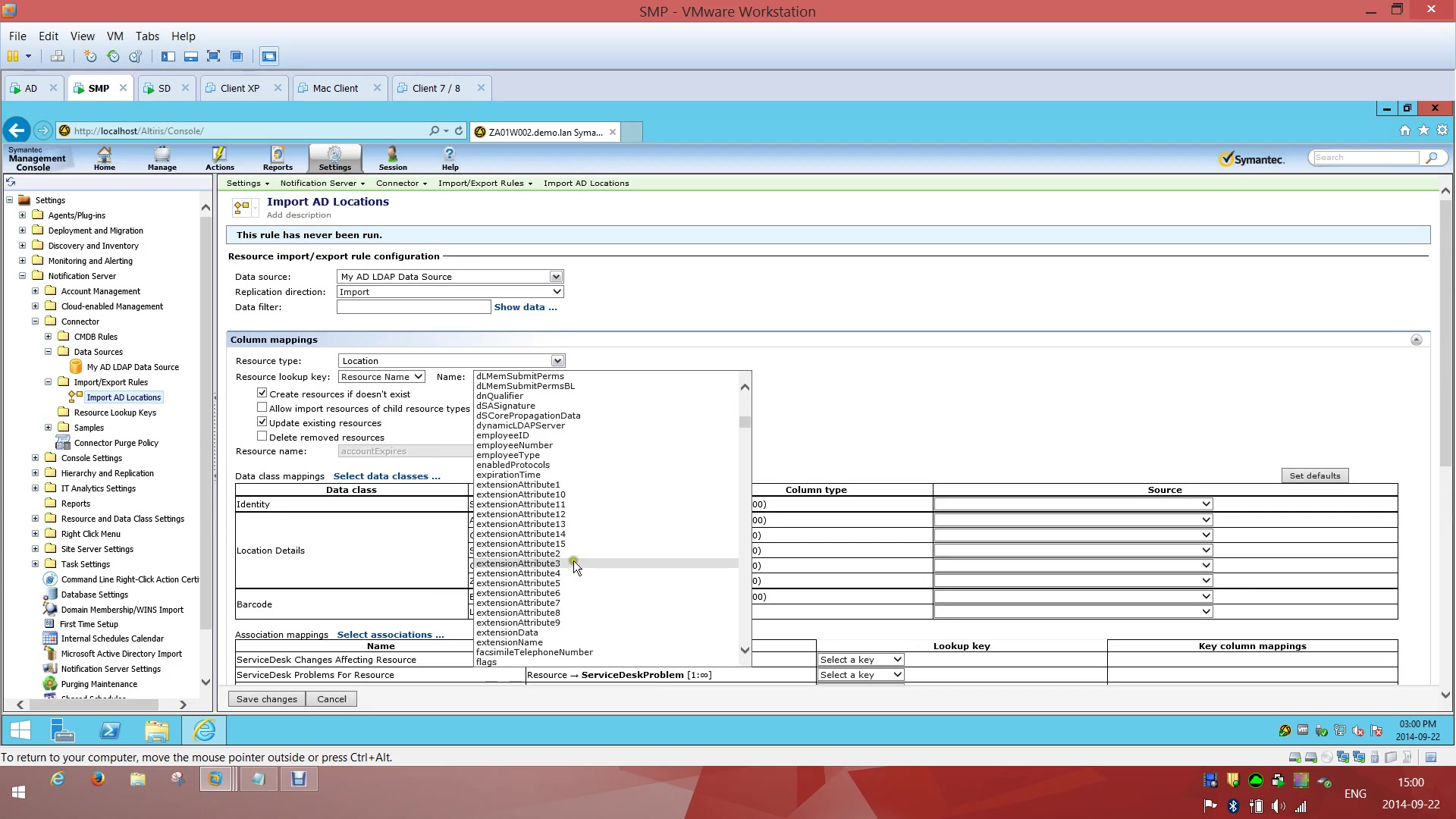Uncheck Create resources if doesn't exist
The width and height of the screenshot is (1456, 819).
coord(262,393)
